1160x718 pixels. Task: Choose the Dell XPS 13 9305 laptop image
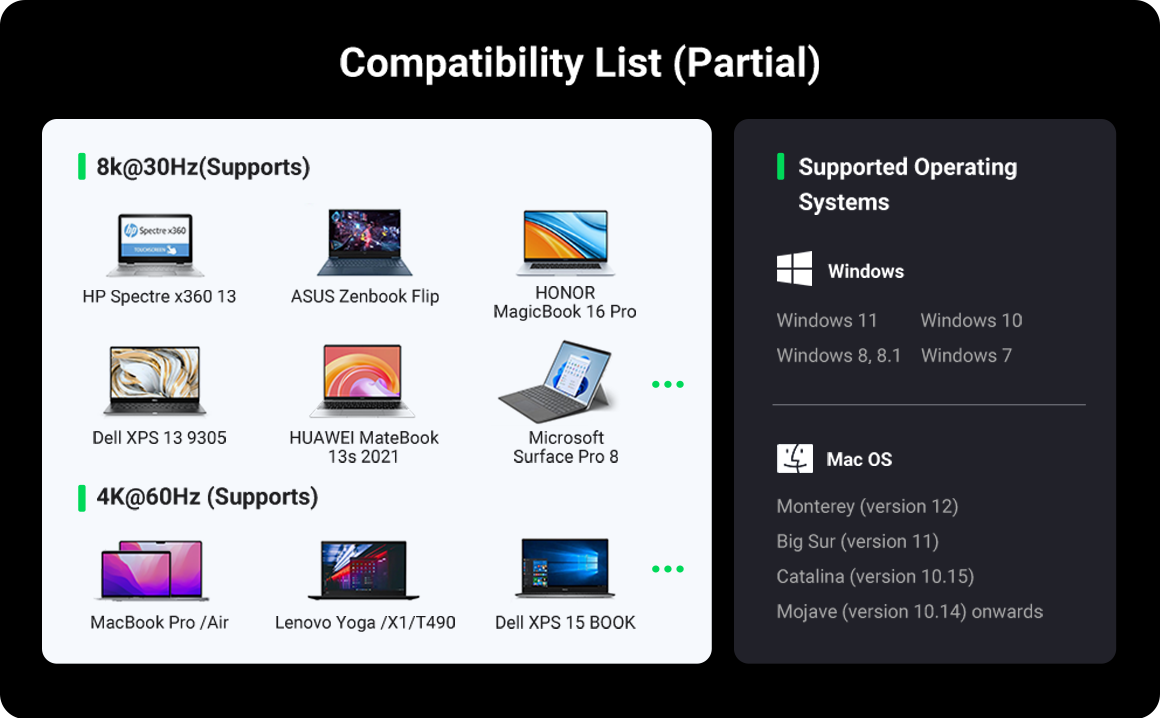155,382
